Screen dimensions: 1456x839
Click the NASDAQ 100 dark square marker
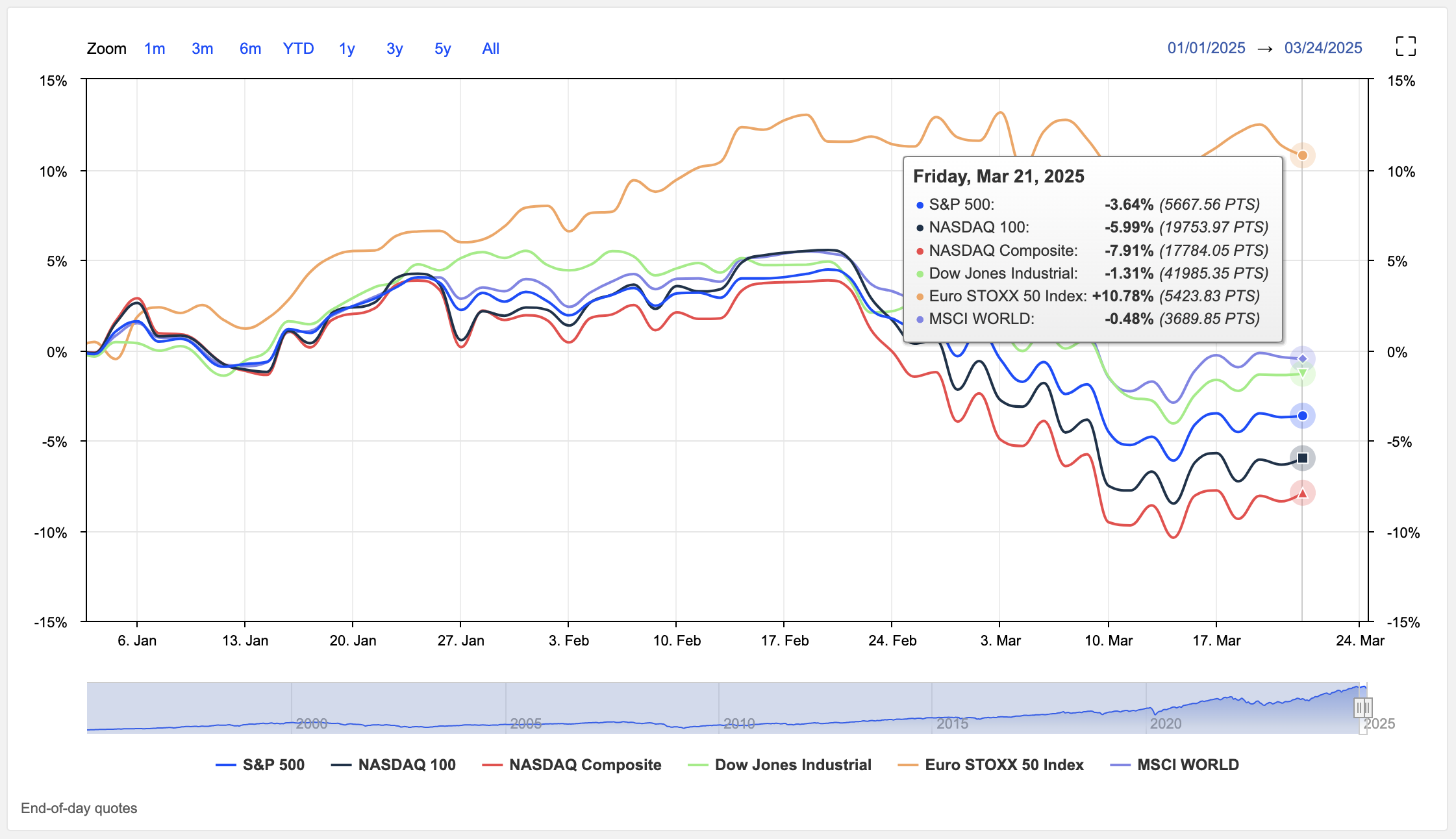[x=1302, y=458]
